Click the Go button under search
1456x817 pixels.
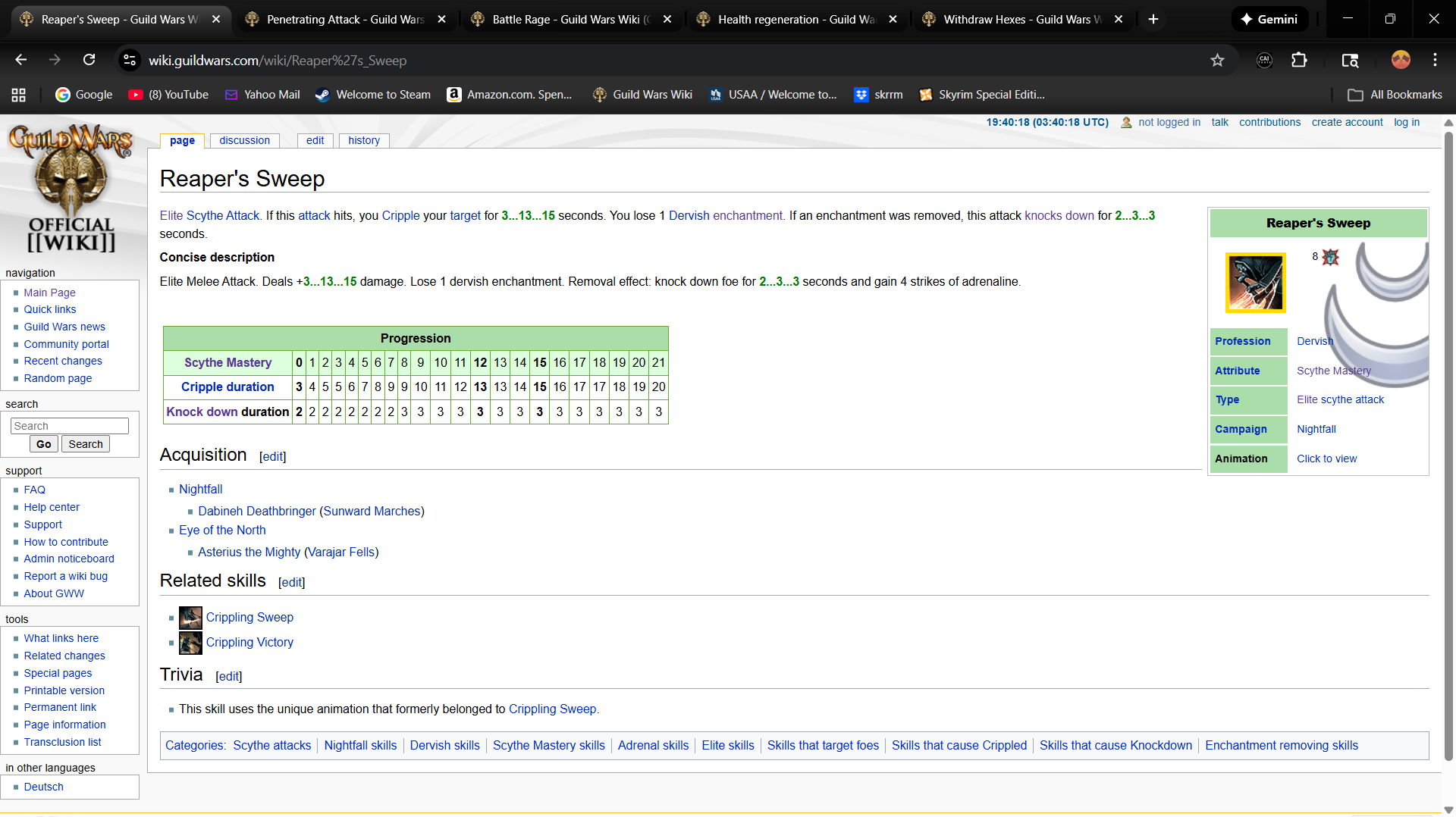point(44,444)
